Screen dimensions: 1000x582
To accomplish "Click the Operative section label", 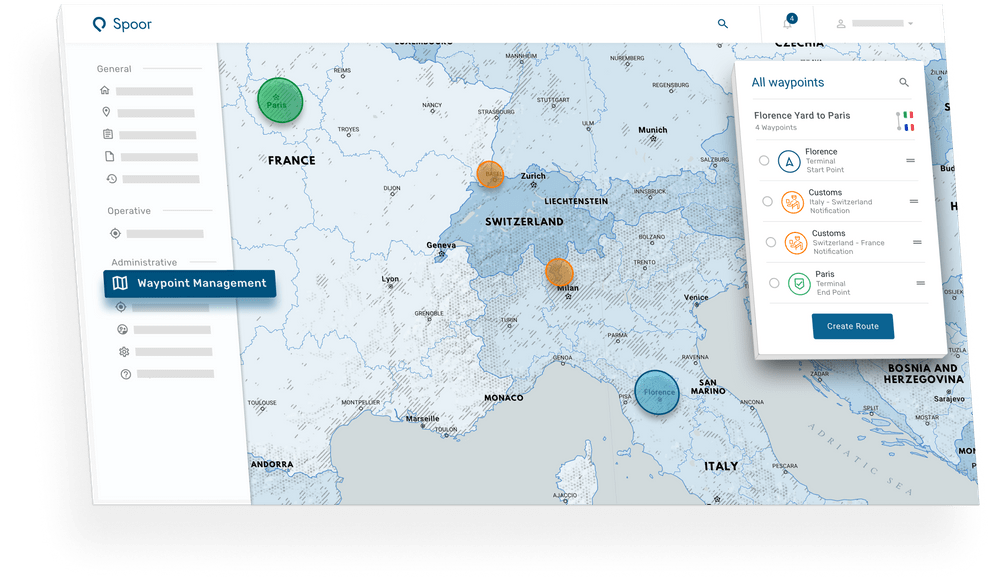I will pyautogui.click(x=129, y=211).
